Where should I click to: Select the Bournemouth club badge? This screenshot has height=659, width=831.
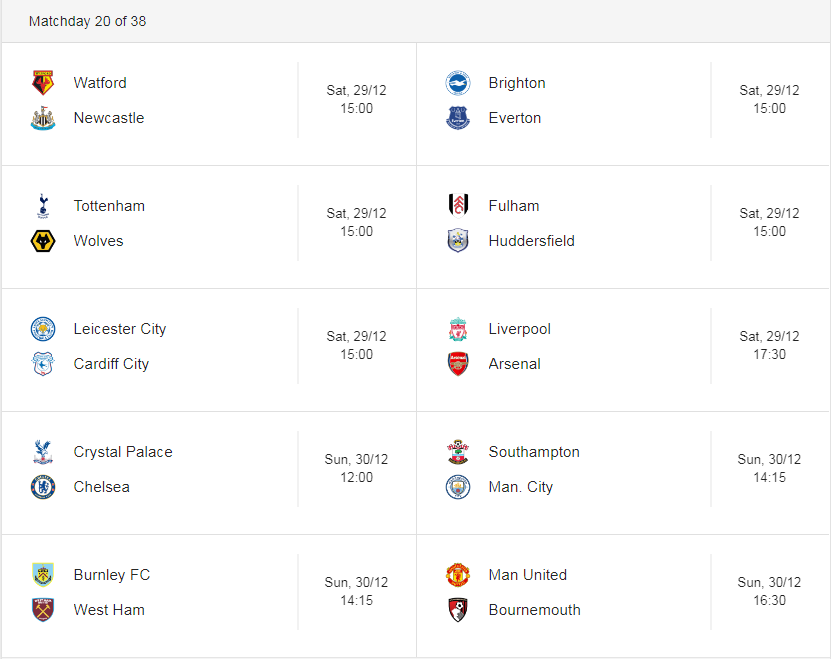pyautogui.click(x=458, y=610)
